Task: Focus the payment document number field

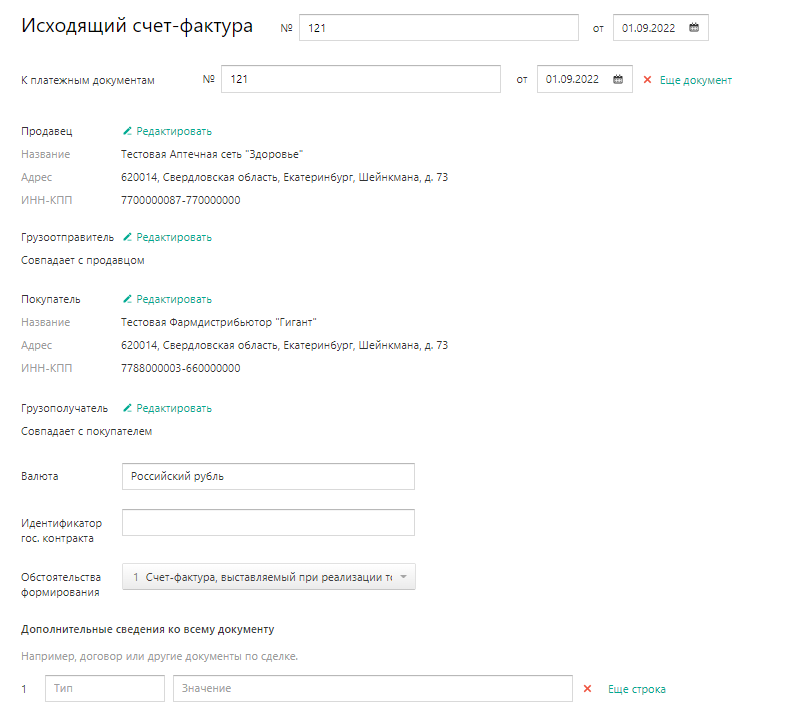Action: tap(360, 80)
